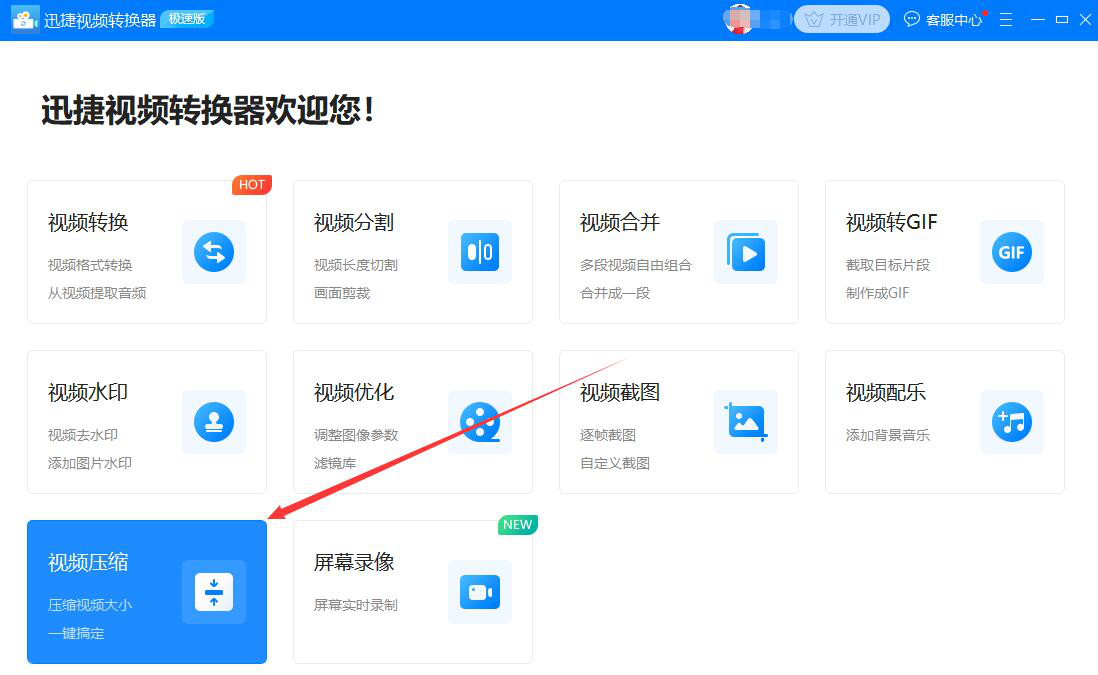Click the text 一键搞定
This screenshot has width=1098, height=675.
[x=76, y=634]
